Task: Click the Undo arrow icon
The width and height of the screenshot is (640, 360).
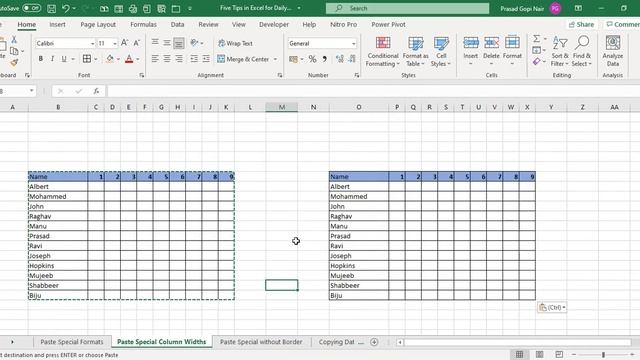Action: pos(66,8)
